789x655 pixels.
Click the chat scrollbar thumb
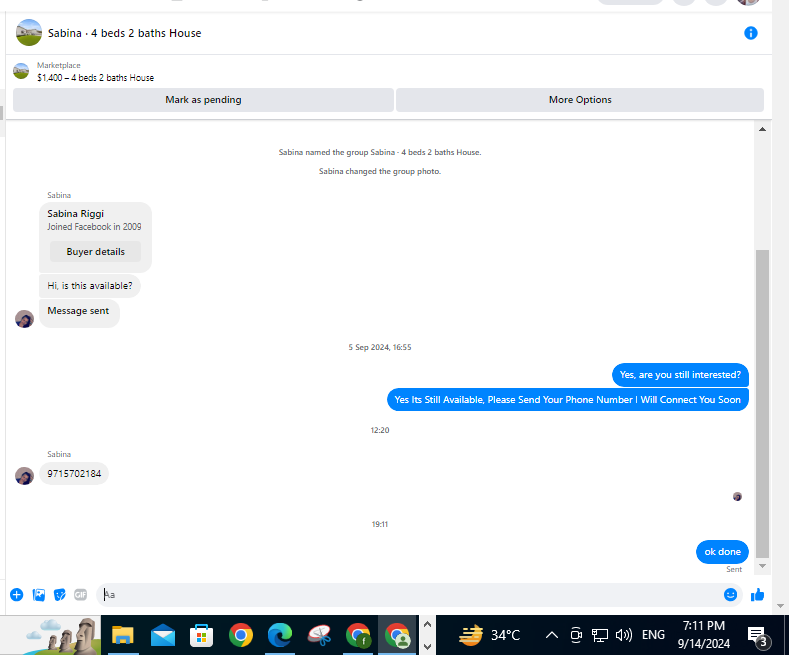click(x=762, y=404)
